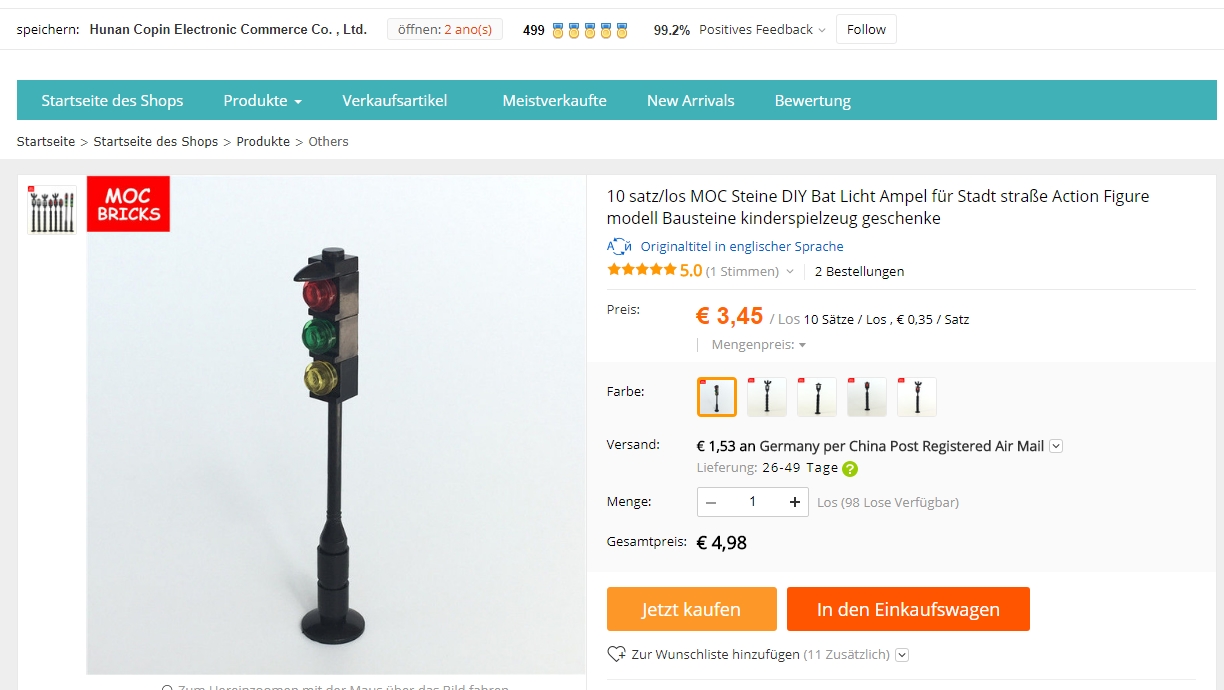
Task: Open the Produkte menu
Action: [x=262, y=100]
